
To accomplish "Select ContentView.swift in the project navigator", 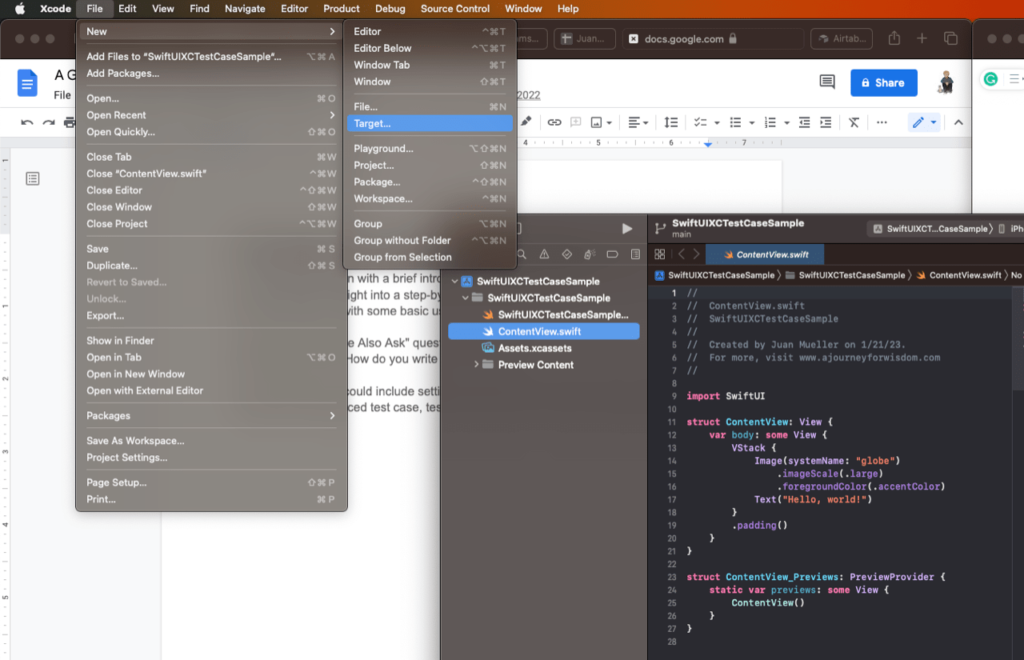I will (x=543, y=332).
